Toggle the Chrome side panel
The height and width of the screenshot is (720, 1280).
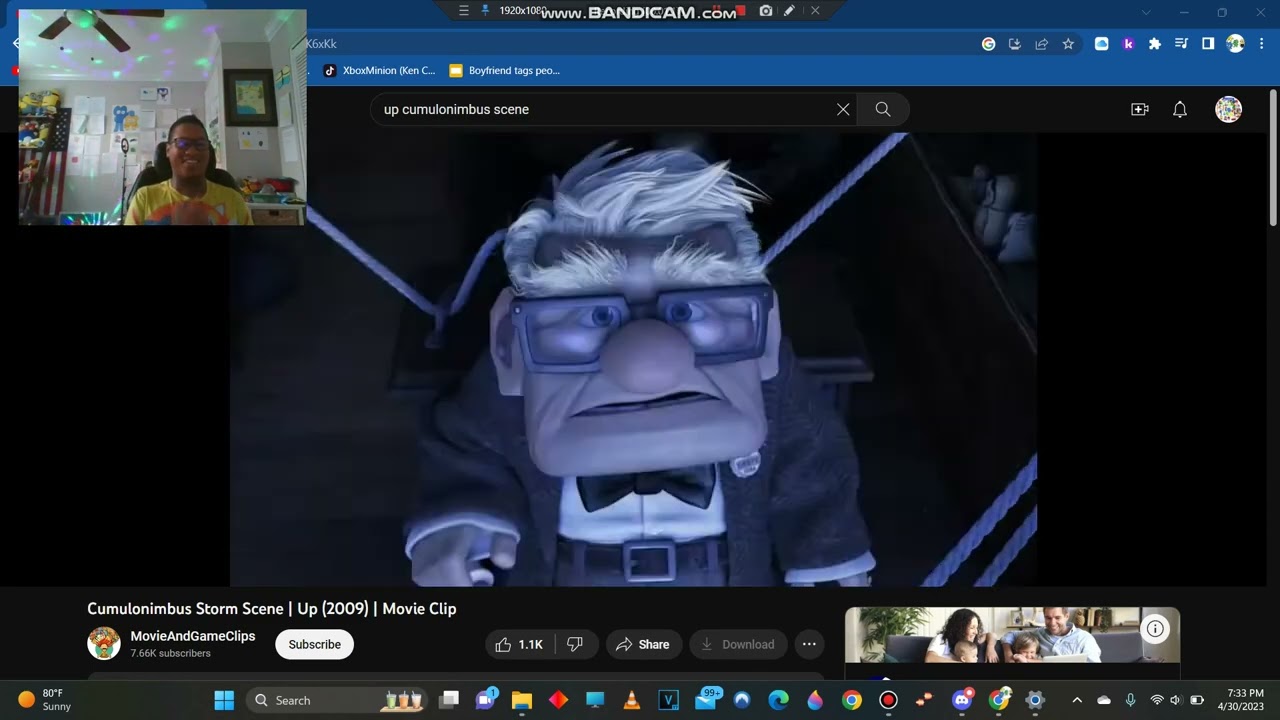(1208, 44)
